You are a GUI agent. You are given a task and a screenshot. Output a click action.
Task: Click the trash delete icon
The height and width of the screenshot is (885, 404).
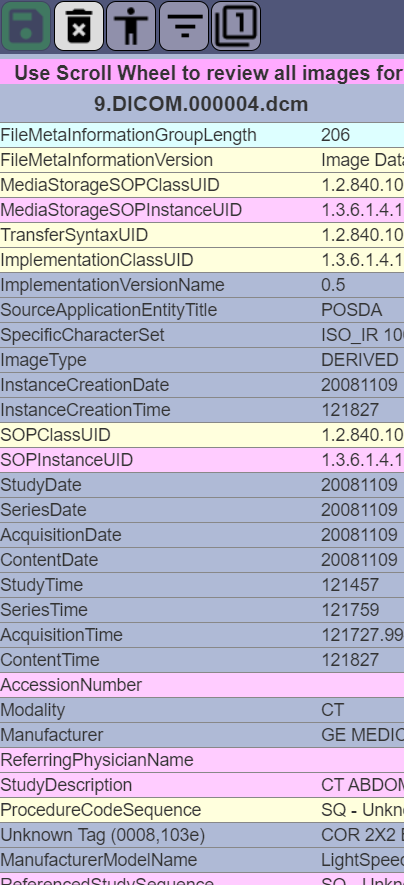pyautogui.click(x=78, y=26)
